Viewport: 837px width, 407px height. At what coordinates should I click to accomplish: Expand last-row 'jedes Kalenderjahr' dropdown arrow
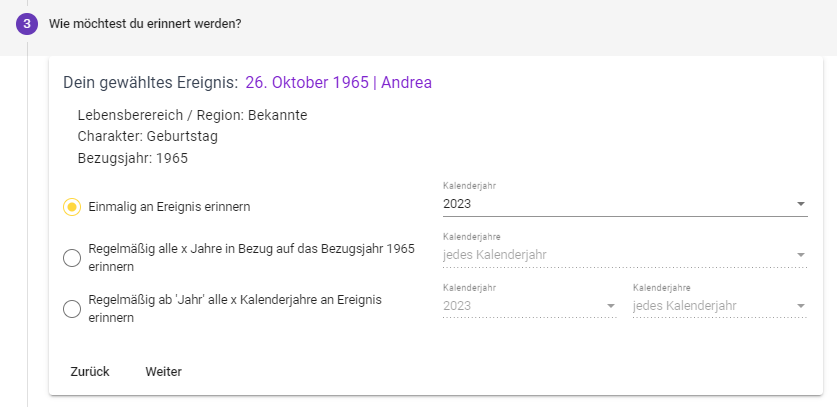tap(800, 306)
